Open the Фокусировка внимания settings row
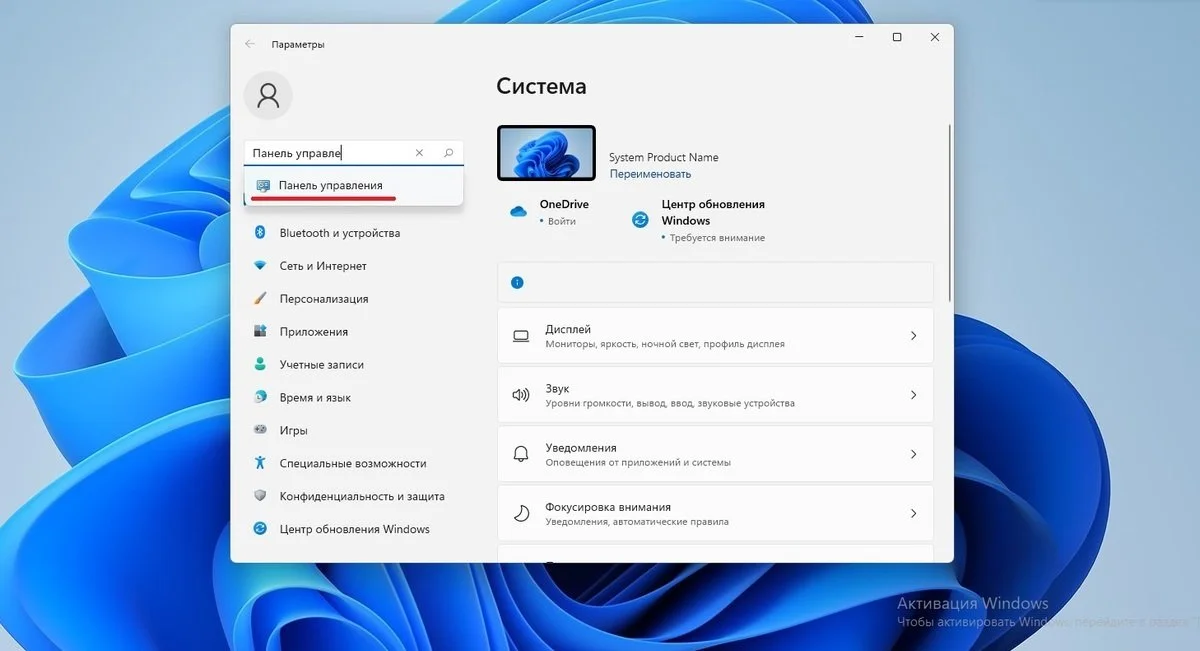This screenshot has width=1200, height=651. [715, 513]
